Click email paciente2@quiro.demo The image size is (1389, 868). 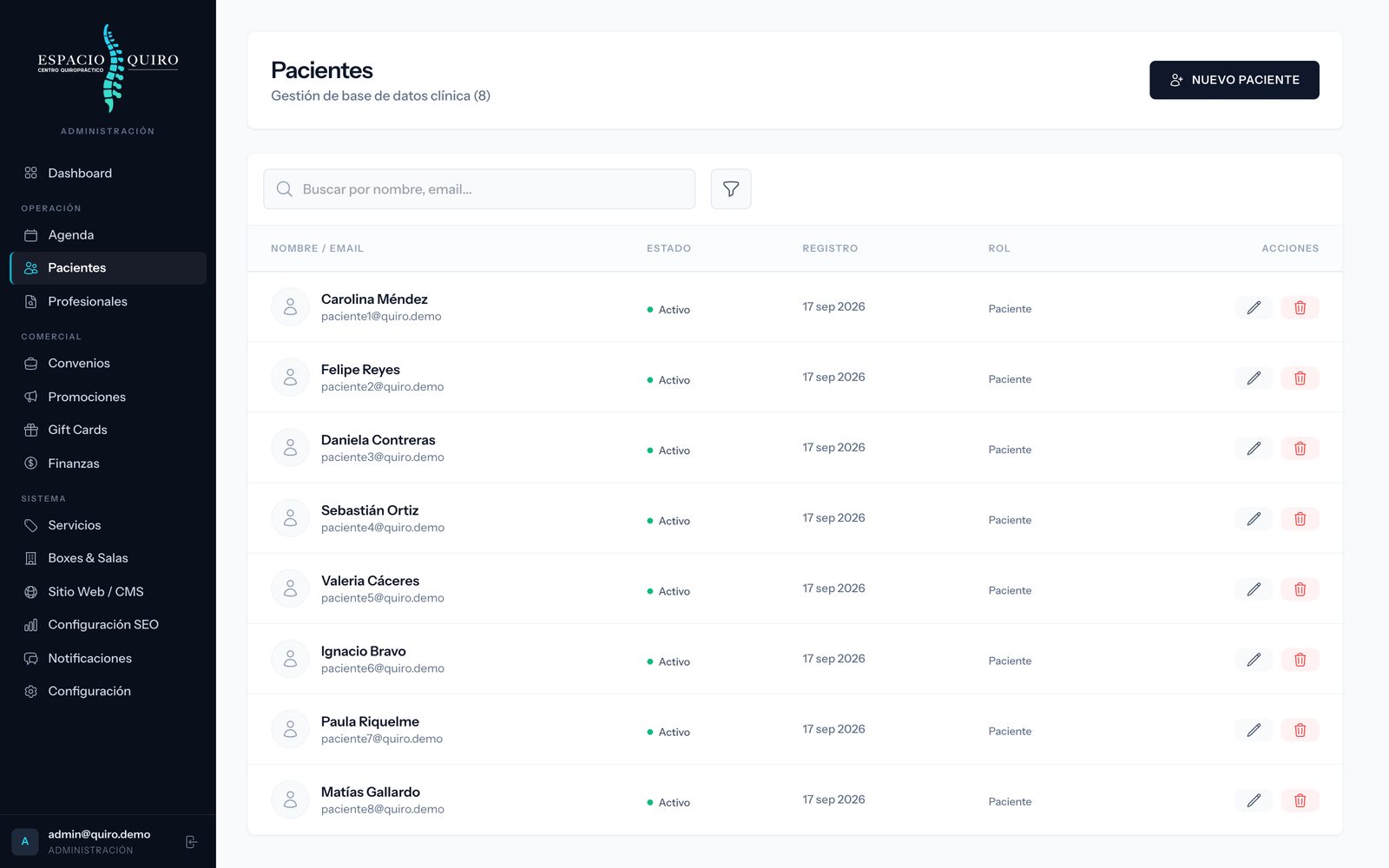382,387
